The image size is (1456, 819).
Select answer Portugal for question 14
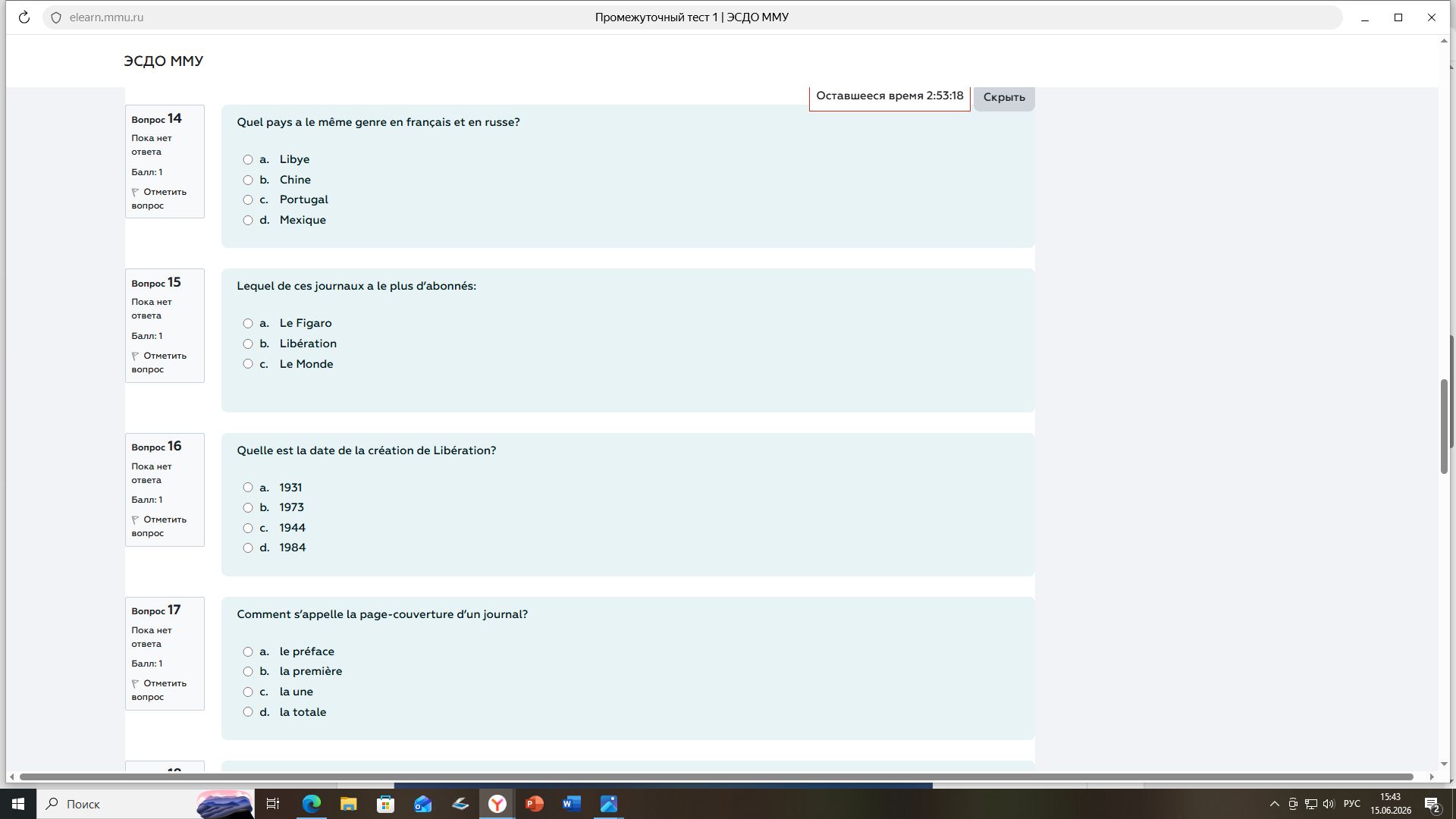[248, 200]
